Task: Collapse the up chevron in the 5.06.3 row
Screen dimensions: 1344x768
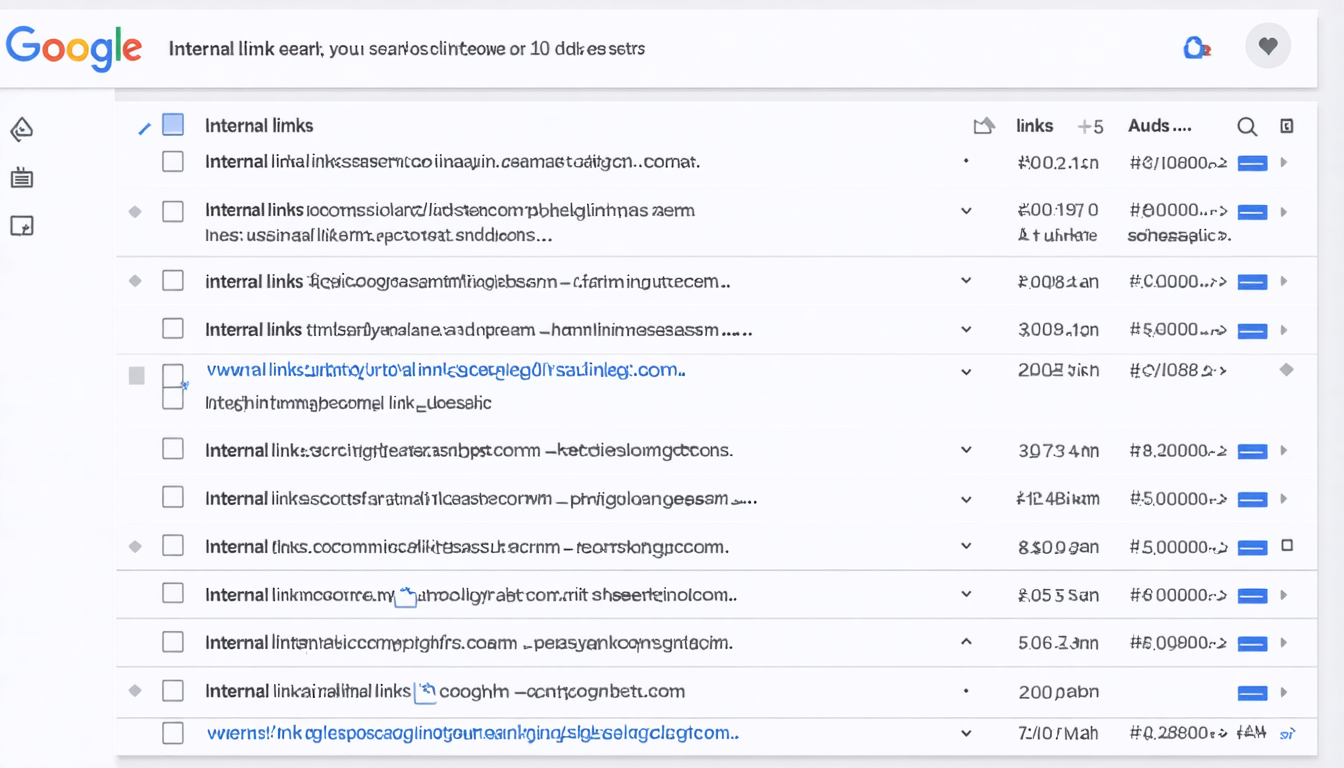Action: tap(966, 642)
